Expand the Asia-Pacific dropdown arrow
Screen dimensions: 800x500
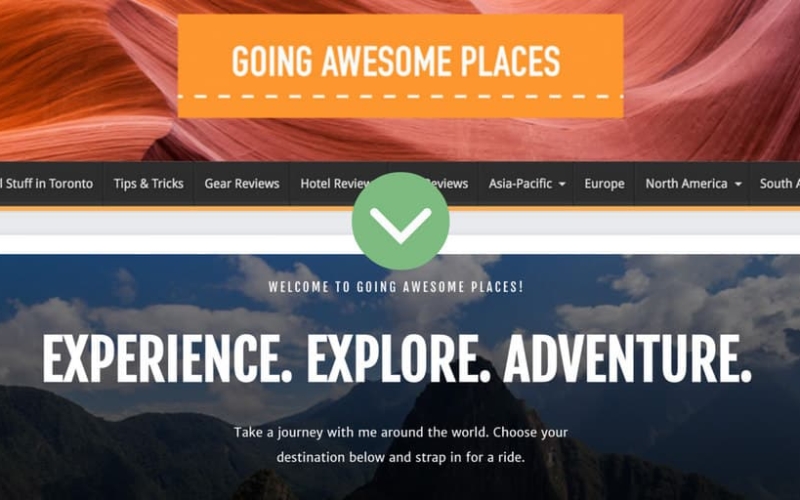562,184
